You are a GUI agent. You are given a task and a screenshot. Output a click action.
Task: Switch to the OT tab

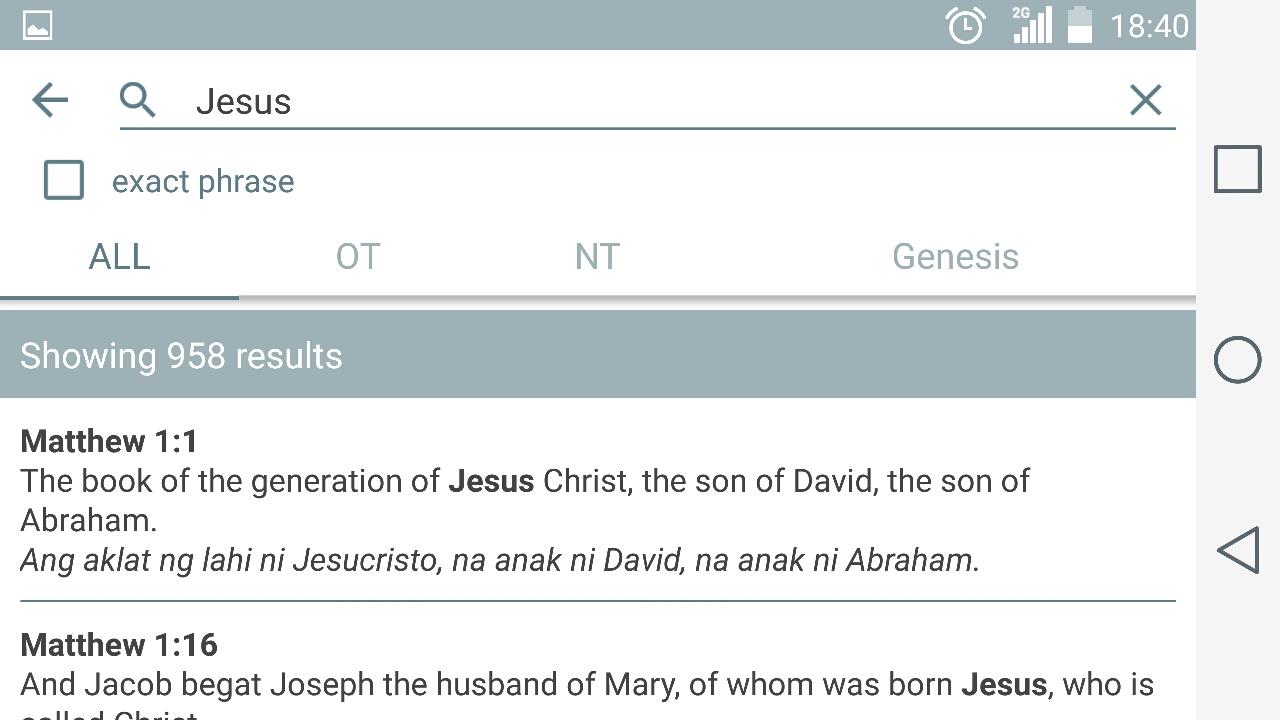[x=358, y=257]
